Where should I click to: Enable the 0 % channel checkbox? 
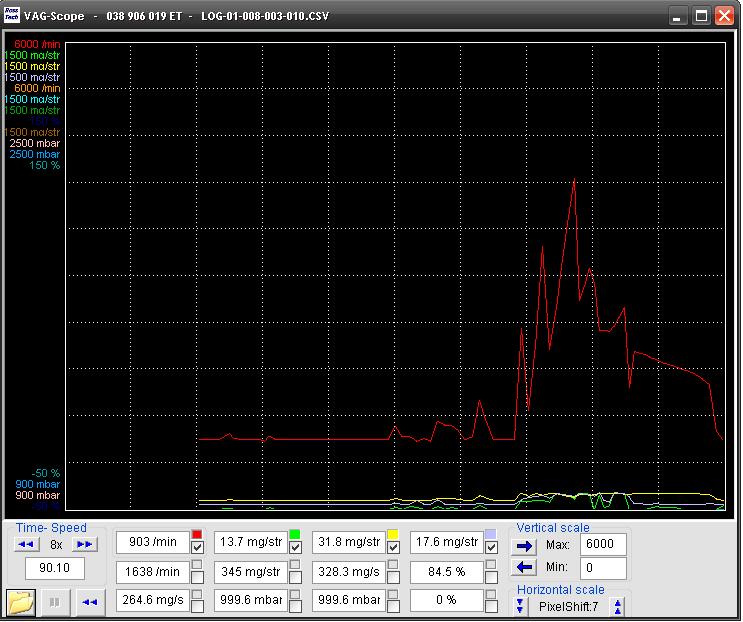491,606
